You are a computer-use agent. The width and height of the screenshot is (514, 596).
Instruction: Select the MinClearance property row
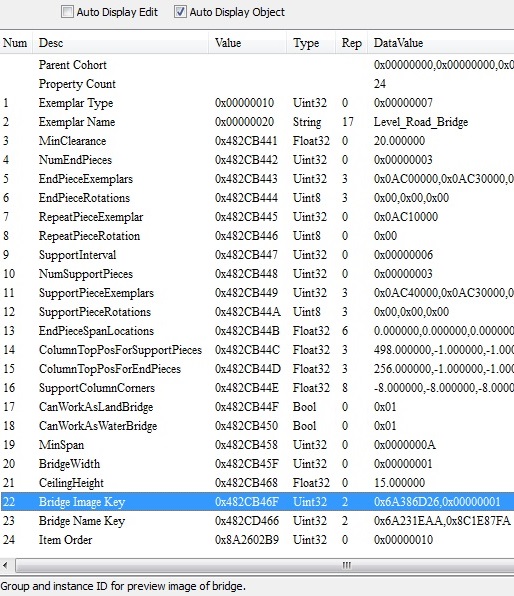pyautogui.click(x=257, y=141)
